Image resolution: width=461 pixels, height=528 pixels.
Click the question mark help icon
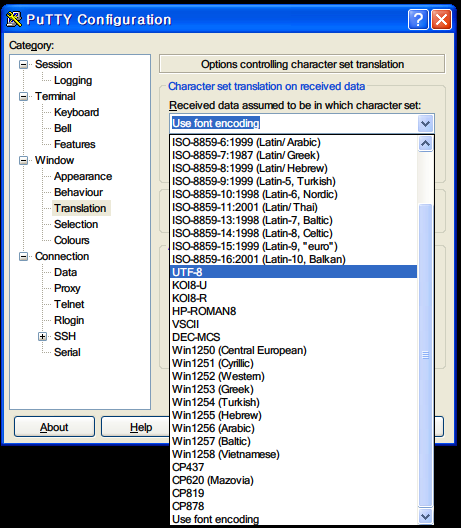tap(418, 20)
